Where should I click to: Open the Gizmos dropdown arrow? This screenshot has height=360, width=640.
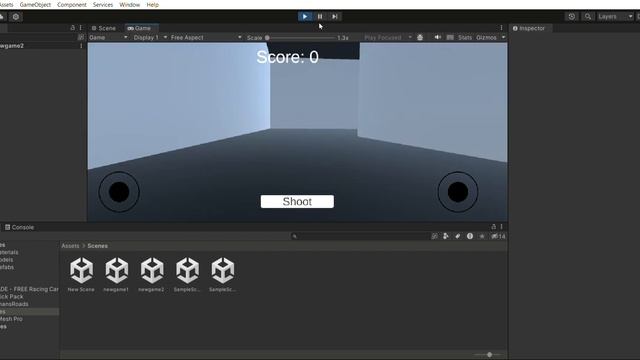click(503, 38)
